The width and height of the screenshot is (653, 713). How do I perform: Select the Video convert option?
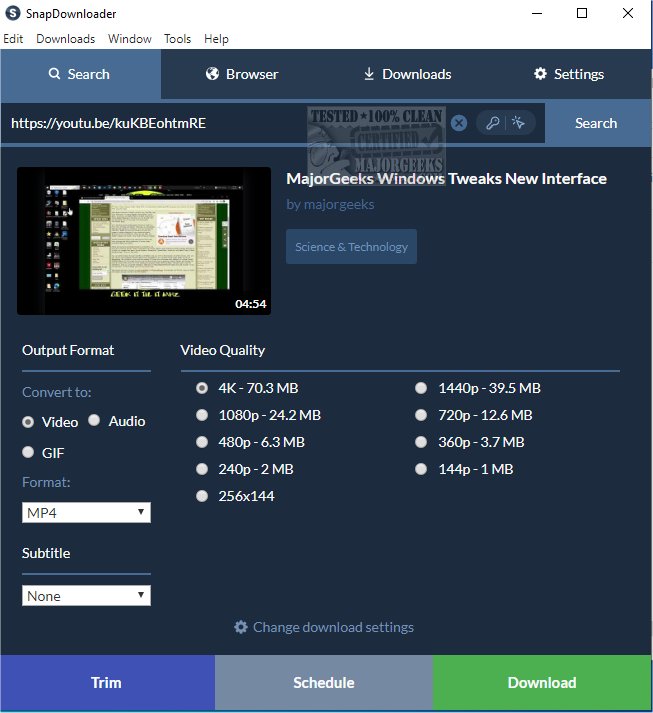[28, 422]
